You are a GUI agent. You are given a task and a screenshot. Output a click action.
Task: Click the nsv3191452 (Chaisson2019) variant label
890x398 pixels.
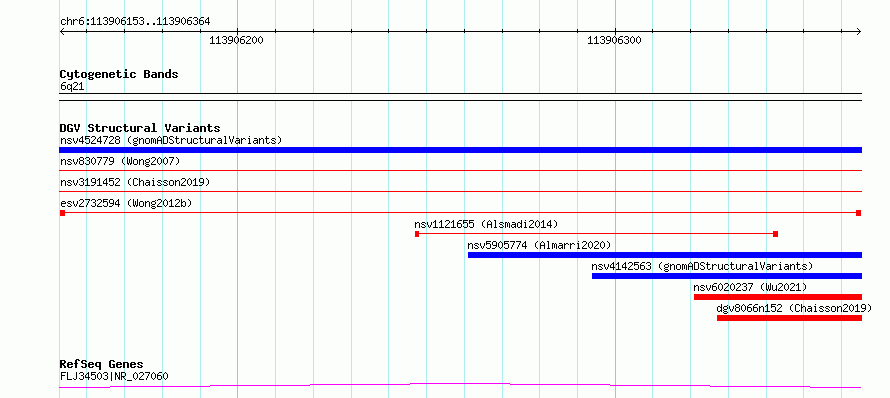point(135,182)
